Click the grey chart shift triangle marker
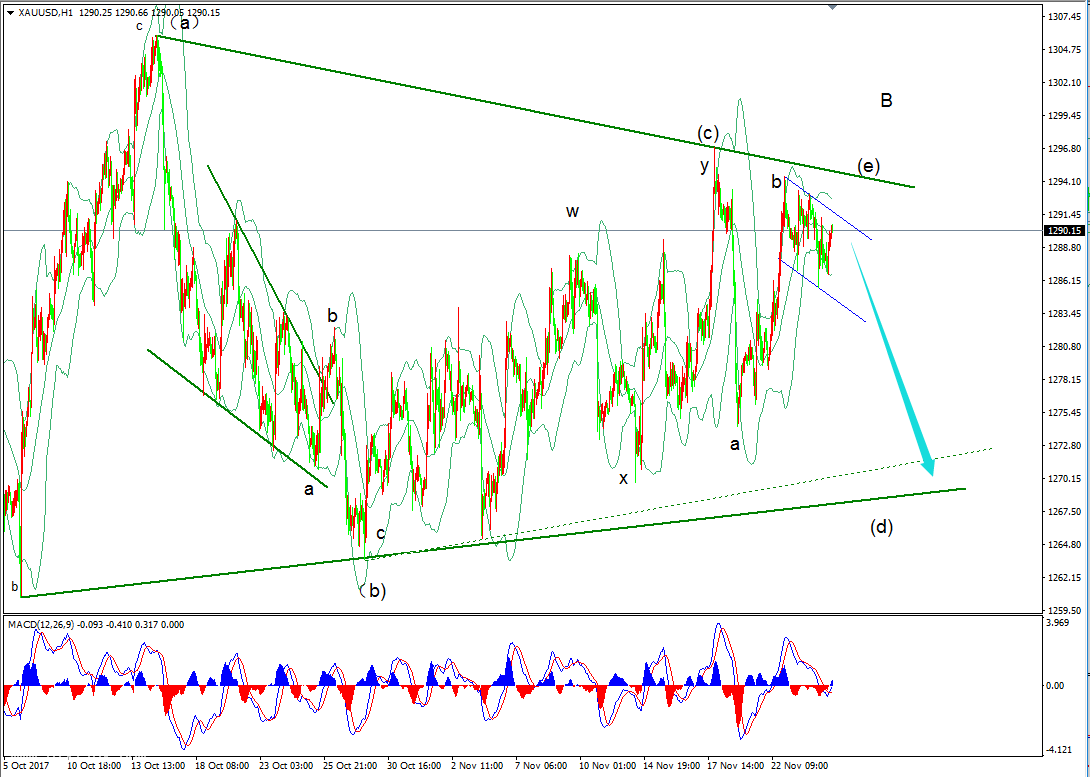Viewport: 1090px width, 777px height. tap(831, 7)
